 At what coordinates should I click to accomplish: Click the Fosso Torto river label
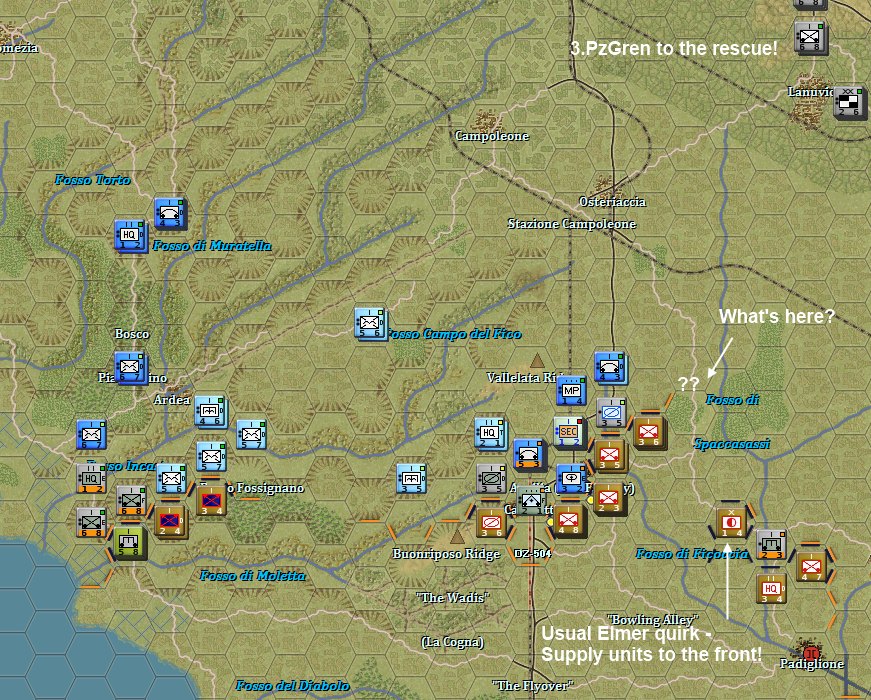[92, 179]
